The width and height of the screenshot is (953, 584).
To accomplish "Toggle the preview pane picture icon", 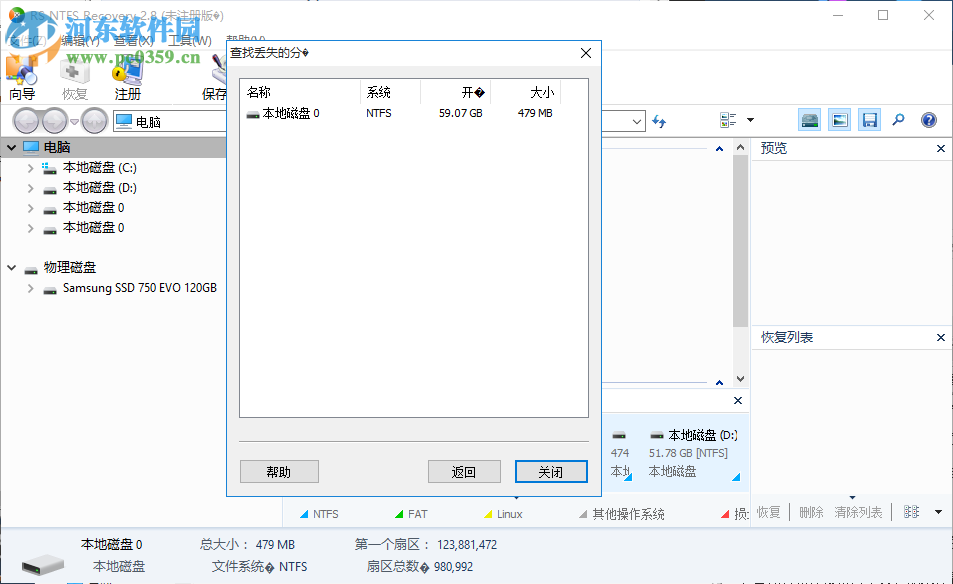I will tap(839, 119).
